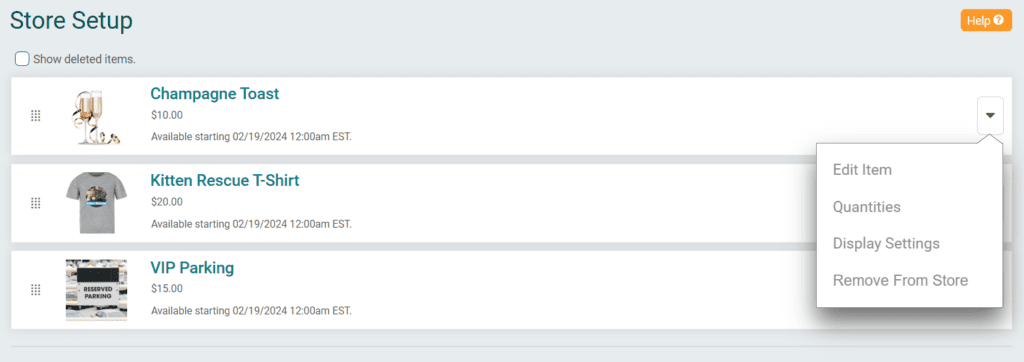Choose Remove From Store option
This screenshot has height=362, width=1024.
(901, 281)
